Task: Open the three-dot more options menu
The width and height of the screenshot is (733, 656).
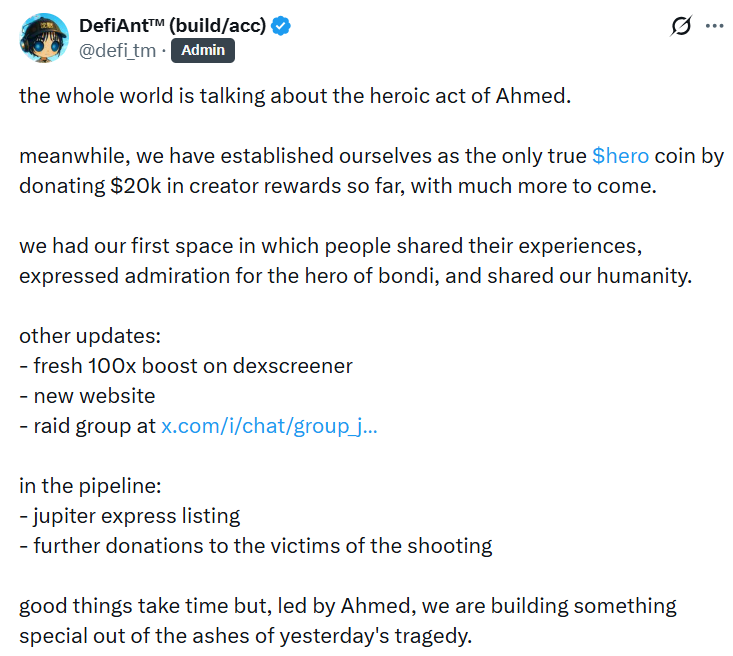Action: click(714, 26)
